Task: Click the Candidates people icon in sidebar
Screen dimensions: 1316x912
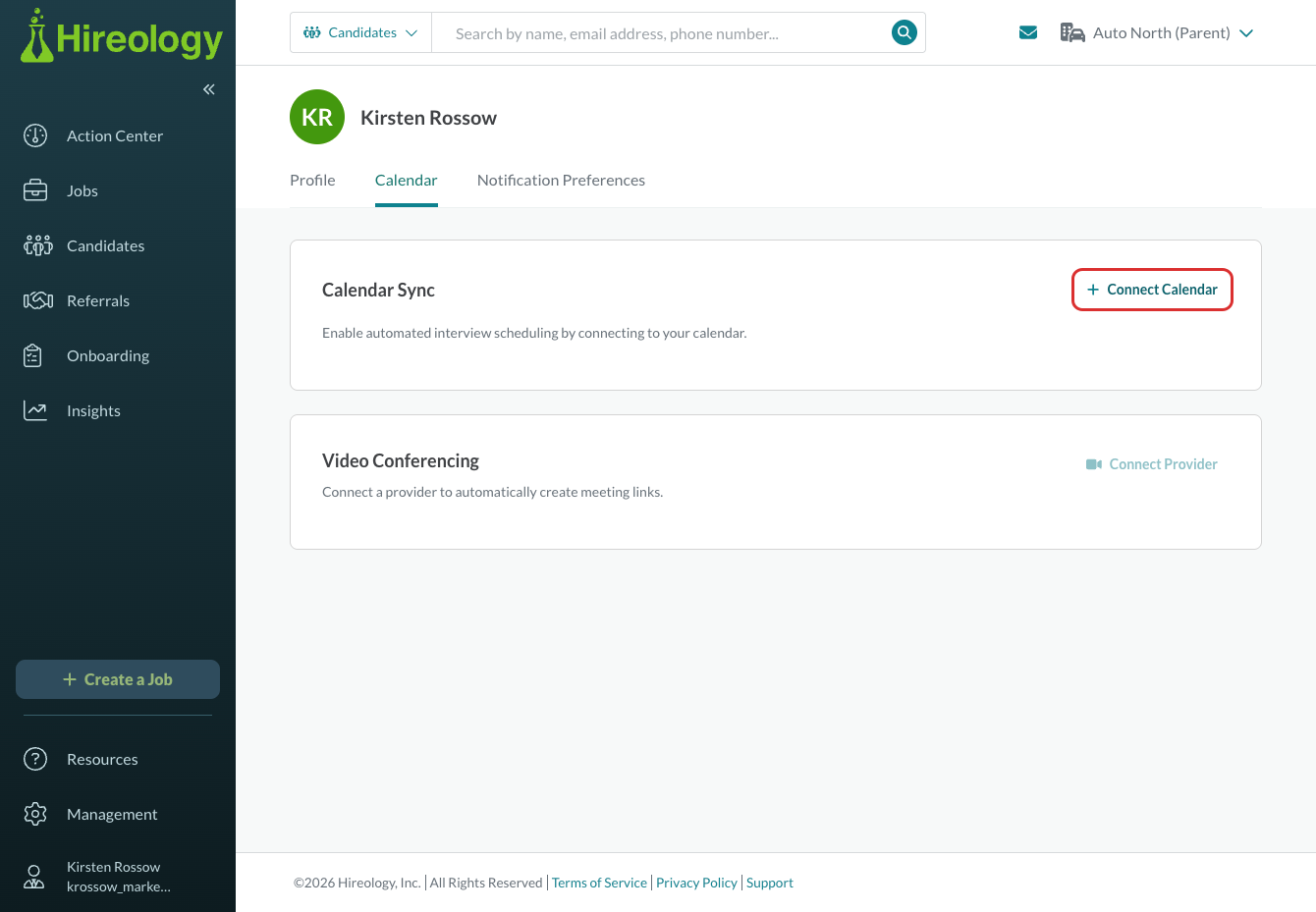Action: click(38, 245)
